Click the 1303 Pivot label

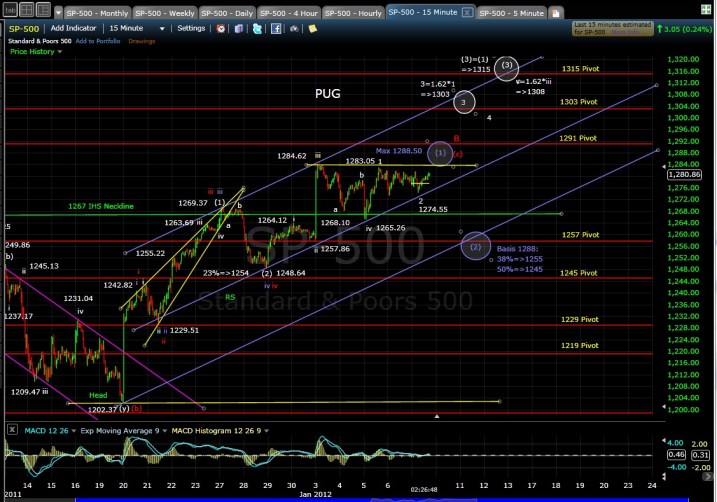tap(578, 102)
